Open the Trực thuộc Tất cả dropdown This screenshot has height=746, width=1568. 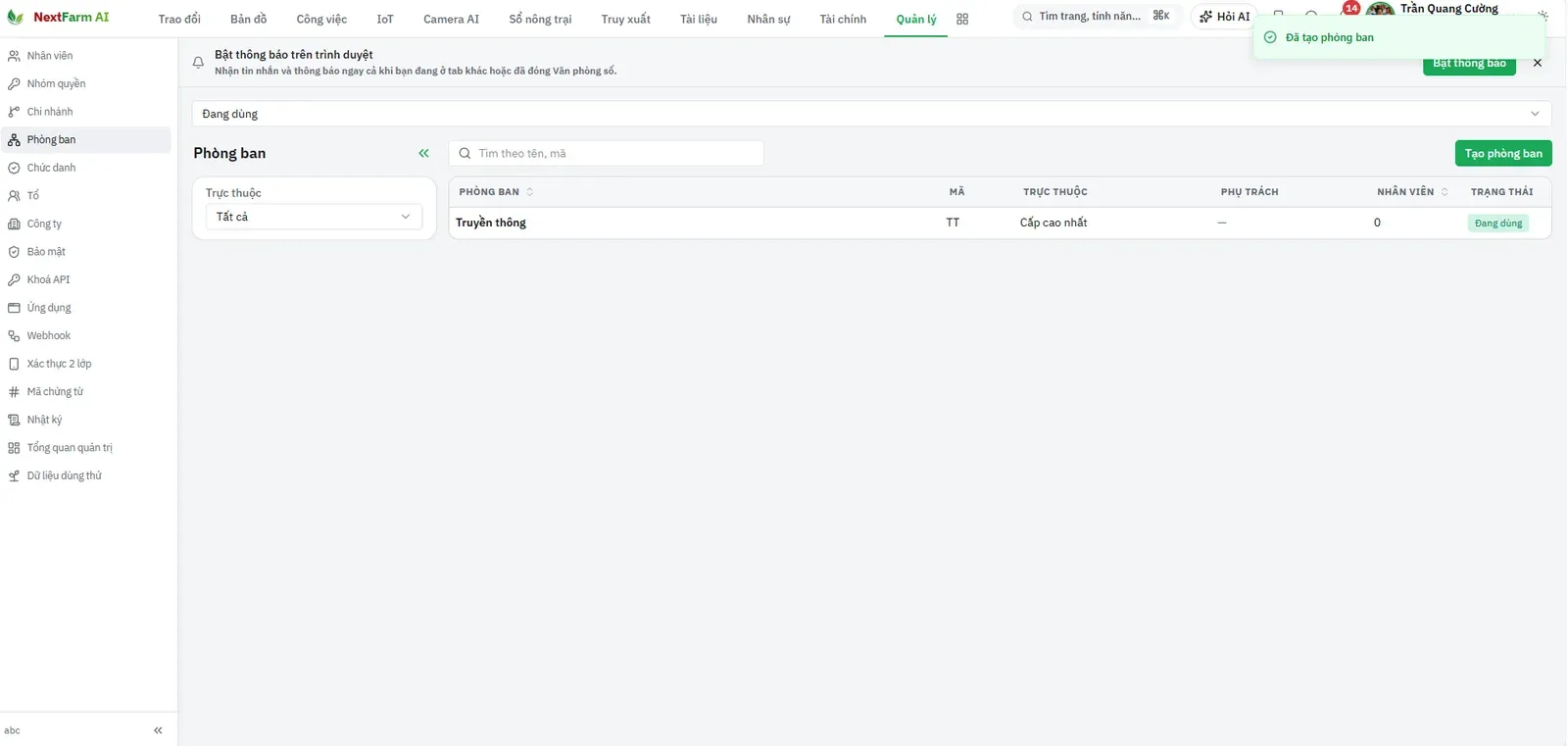(x=314, y=217)
